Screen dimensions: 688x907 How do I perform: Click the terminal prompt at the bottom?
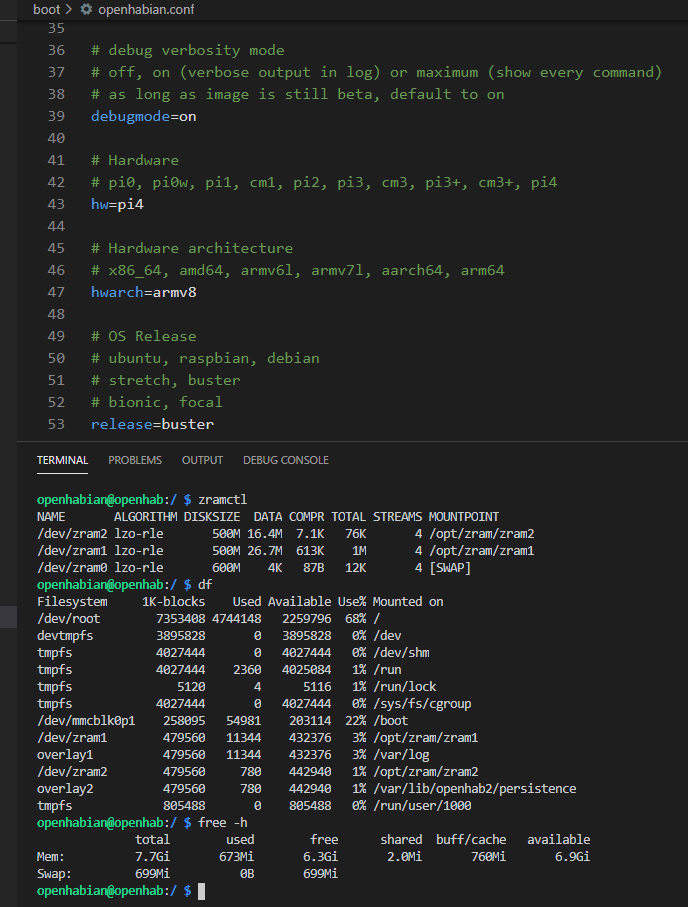(200, 890)
